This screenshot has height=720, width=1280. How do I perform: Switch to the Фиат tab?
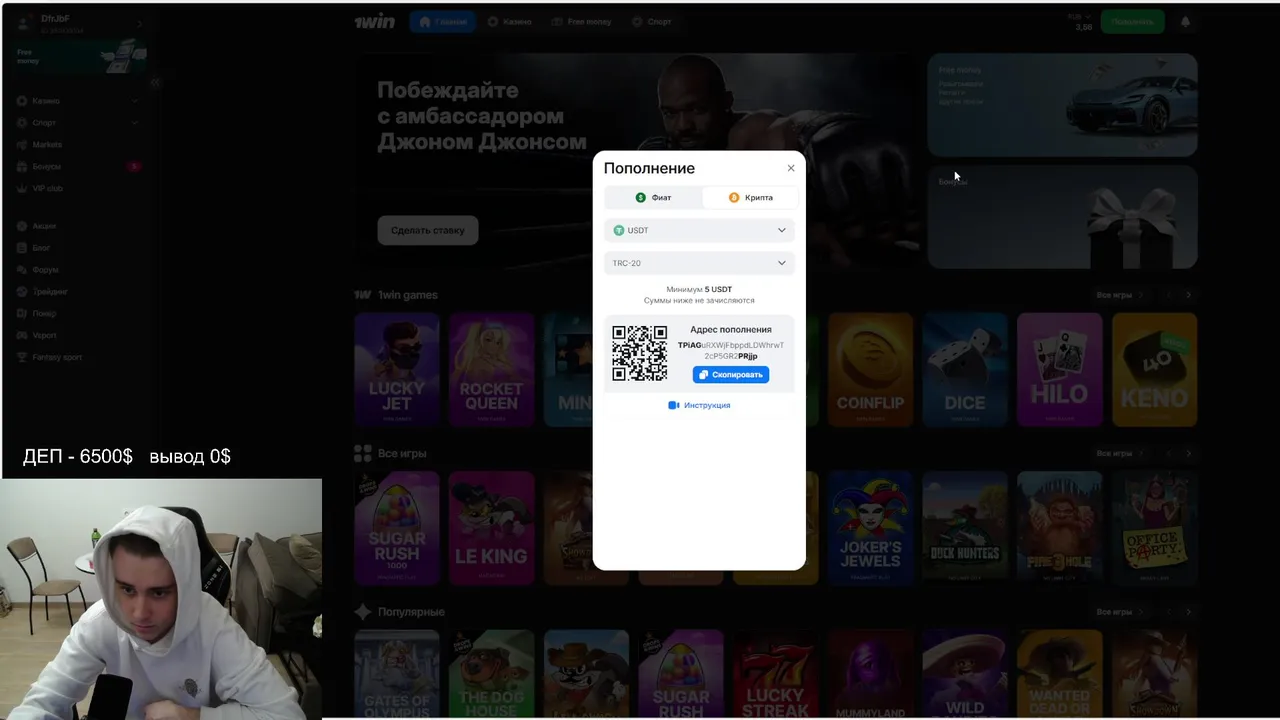[x=654, y=198]
